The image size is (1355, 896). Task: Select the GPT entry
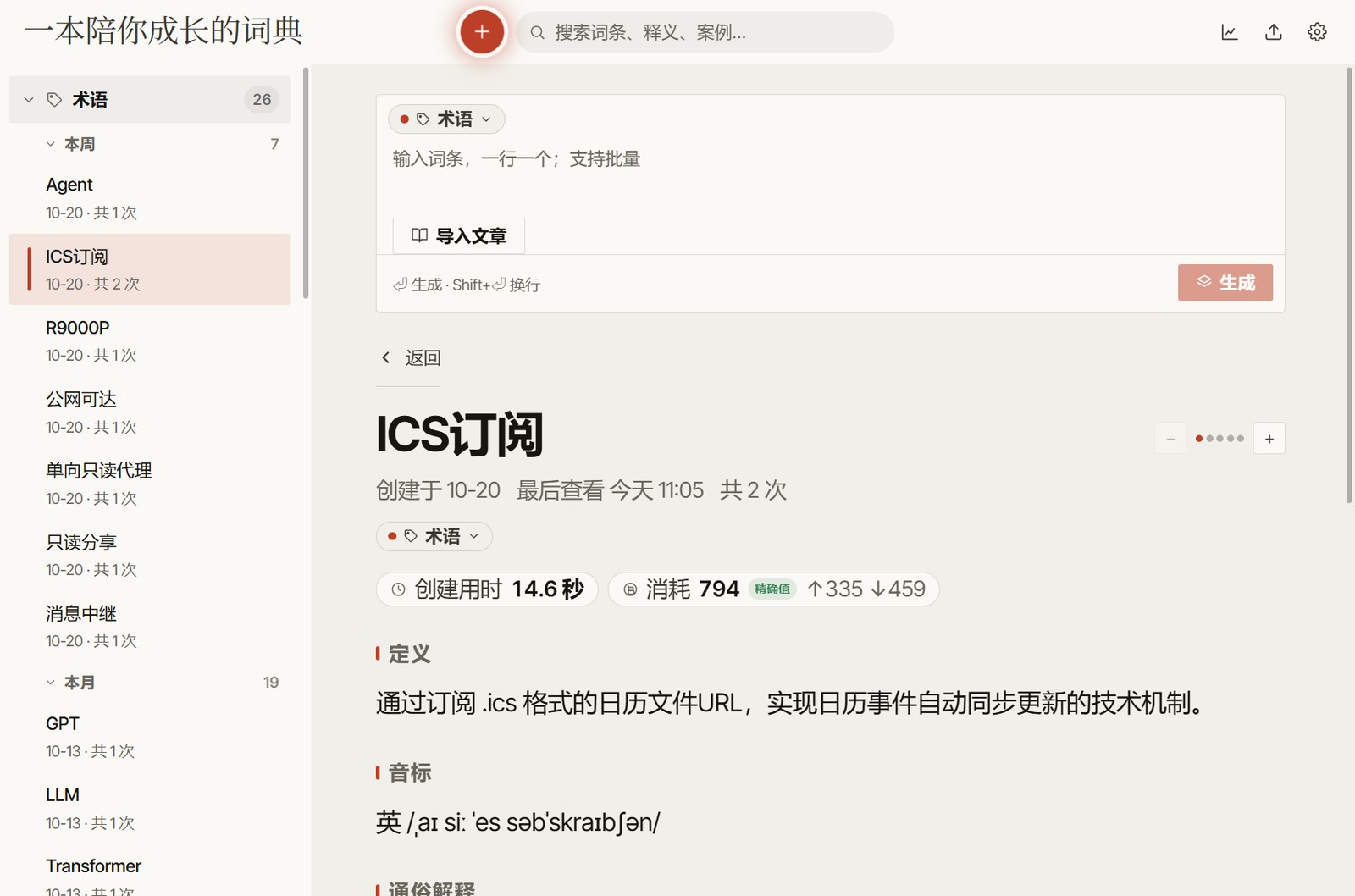click(x=150, y=737)
